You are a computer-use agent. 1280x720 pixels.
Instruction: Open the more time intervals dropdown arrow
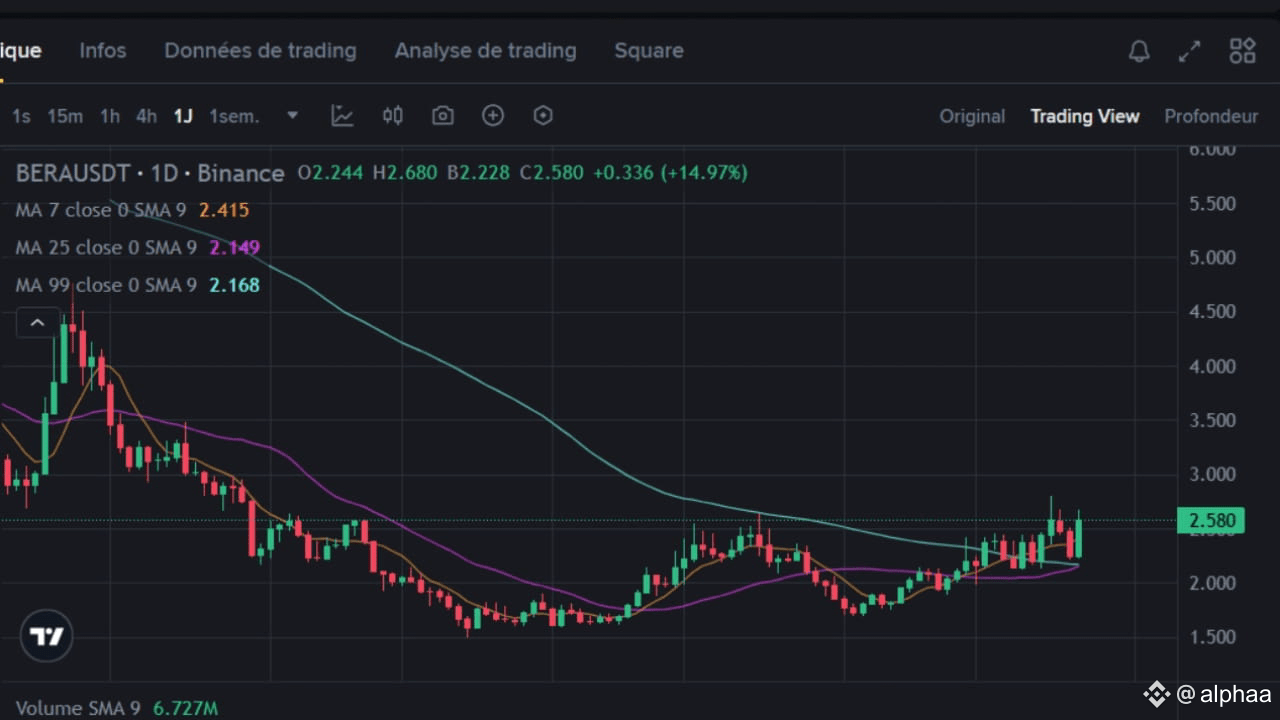coord(293,116)
